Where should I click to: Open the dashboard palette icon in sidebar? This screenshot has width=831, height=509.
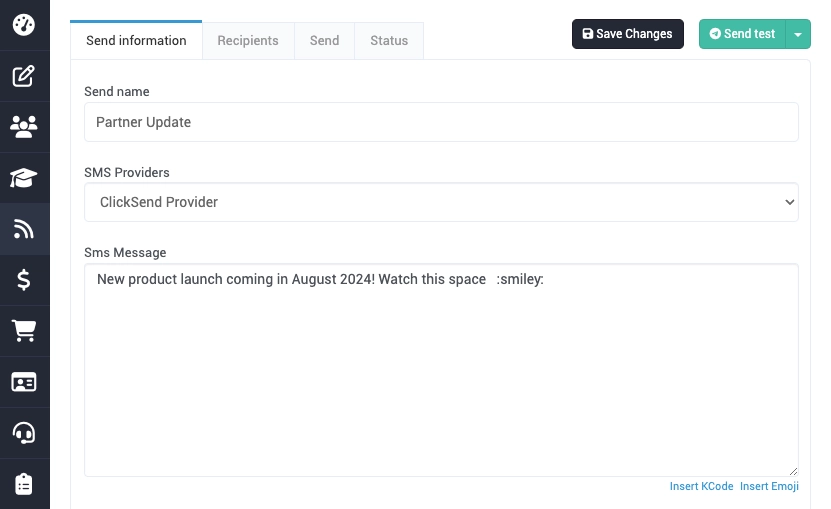[24, 24]
